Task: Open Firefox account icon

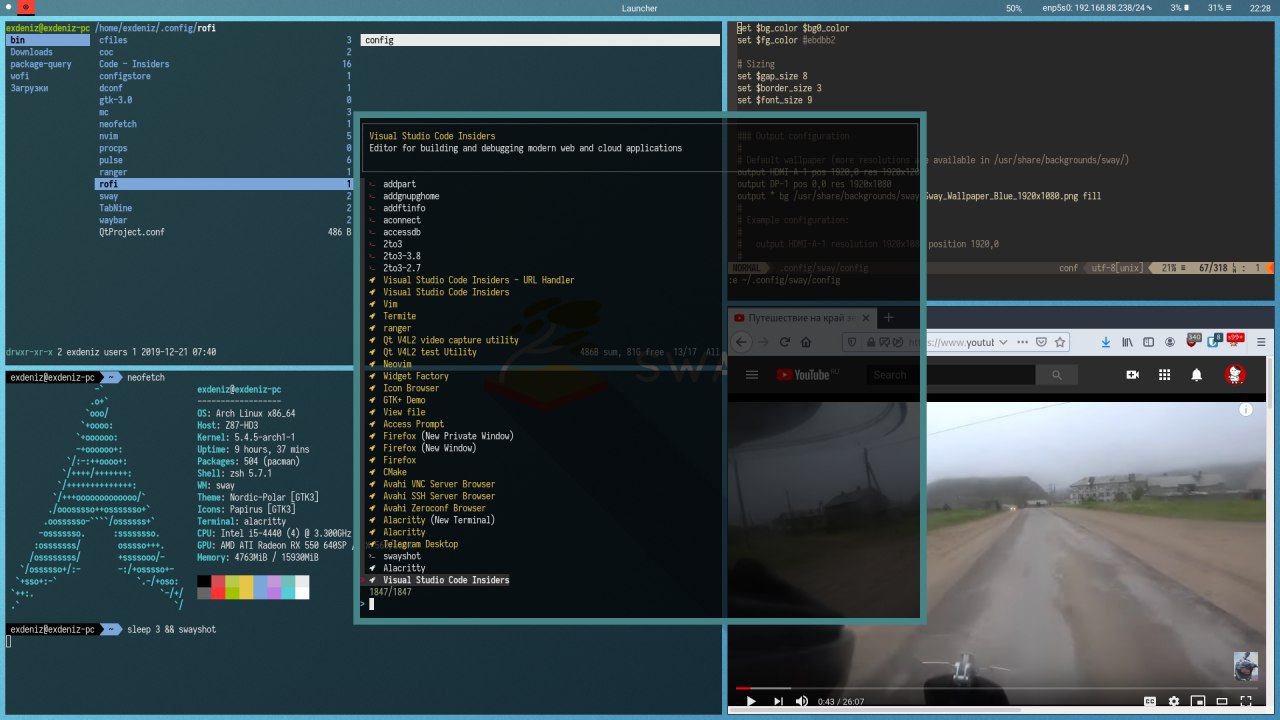Action: click(x=1170, y=342)
